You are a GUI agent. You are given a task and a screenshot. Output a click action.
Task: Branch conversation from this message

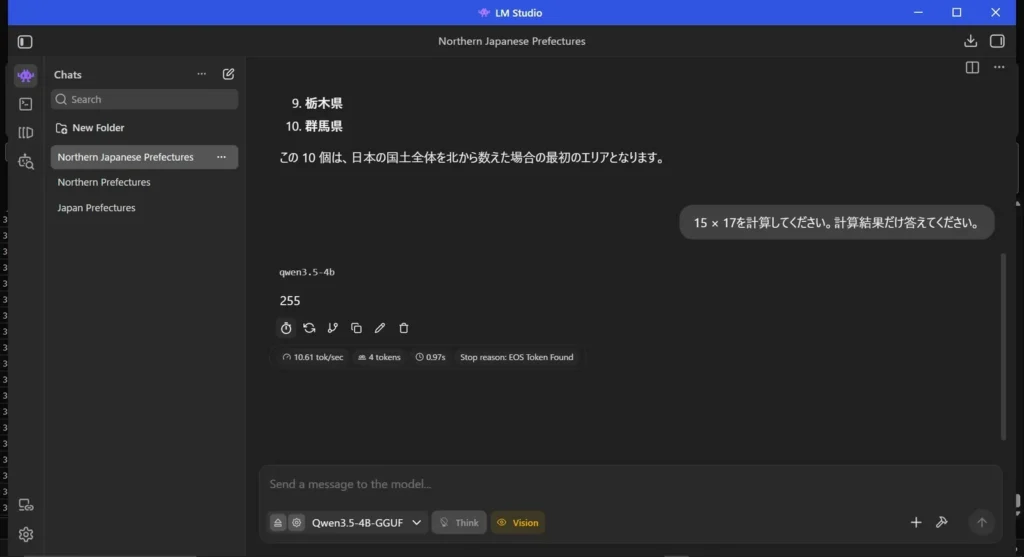pyautogui.click(x=332, y=328)
